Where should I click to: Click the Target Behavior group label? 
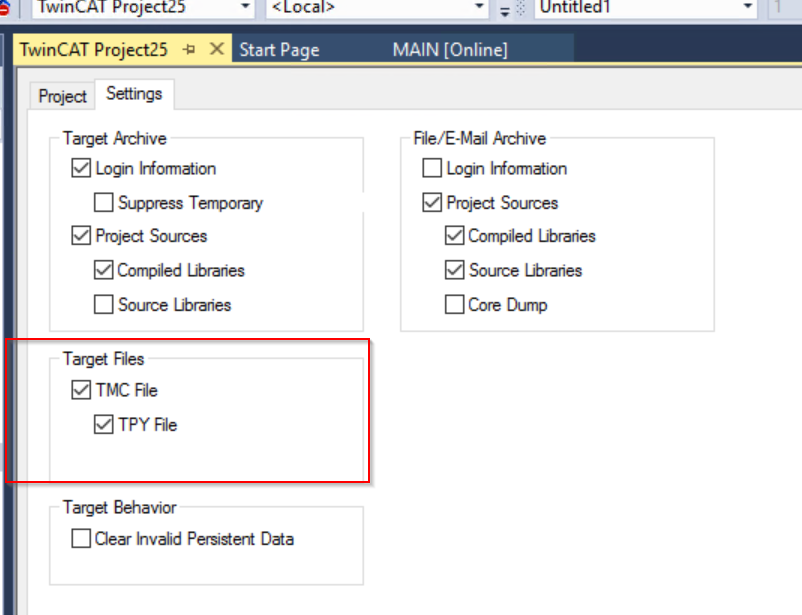(x=120, y=507)
